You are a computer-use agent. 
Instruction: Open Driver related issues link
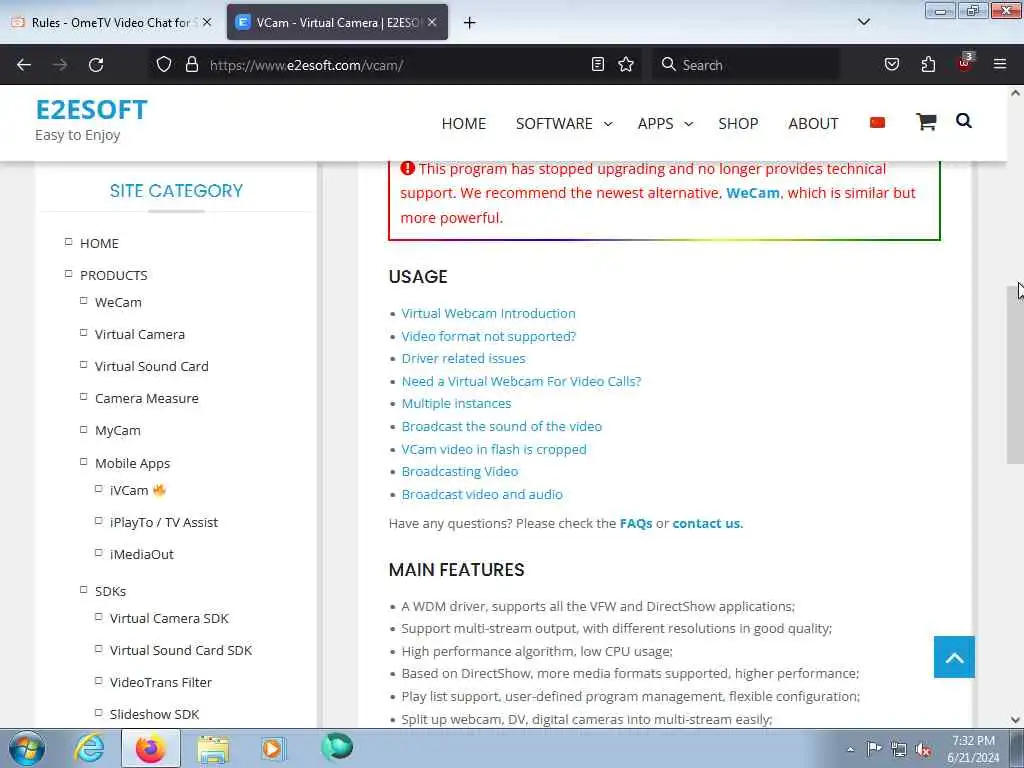click(x=463, y=359)
